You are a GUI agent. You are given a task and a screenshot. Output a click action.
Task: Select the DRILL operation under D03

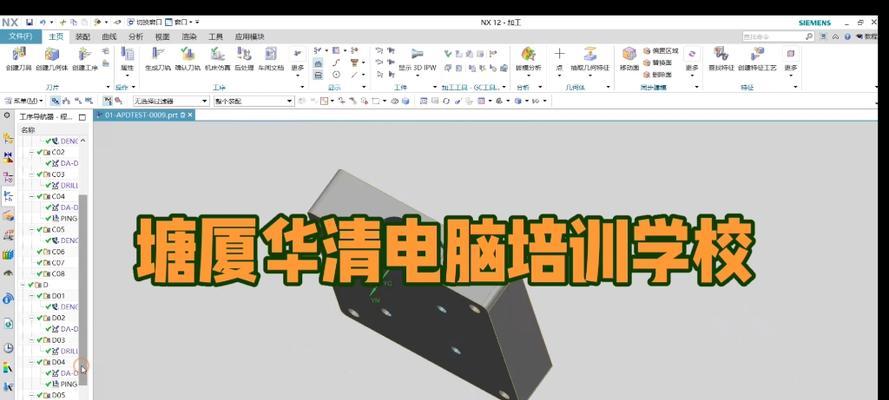pyautogui.click(x=69, y=351)
